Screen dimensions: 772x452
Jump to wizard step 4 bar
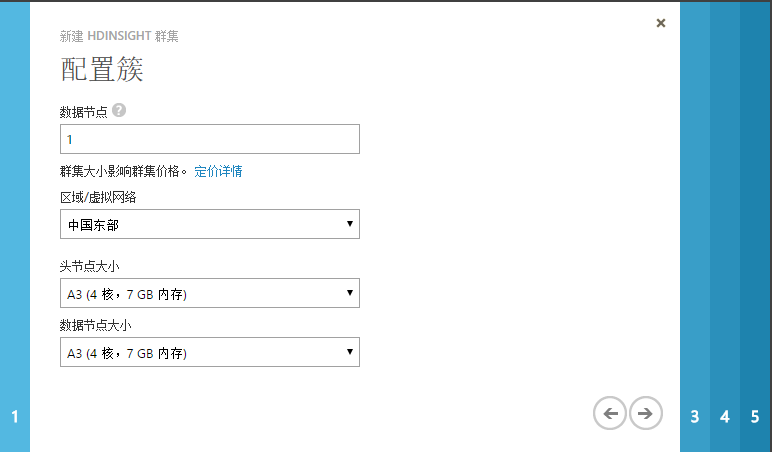[725, 226]
